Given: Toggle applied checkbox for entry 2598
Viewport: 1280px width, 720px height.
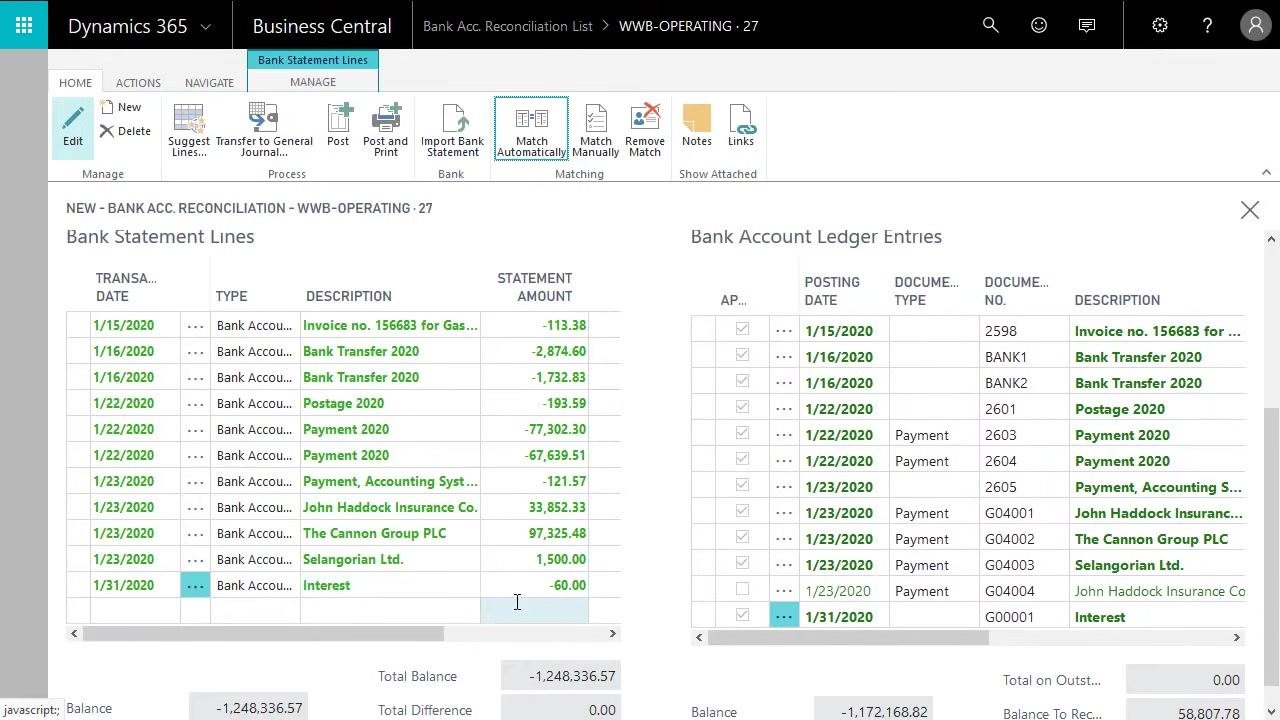Looking at the screenshot, I should [x=742, y=329].
